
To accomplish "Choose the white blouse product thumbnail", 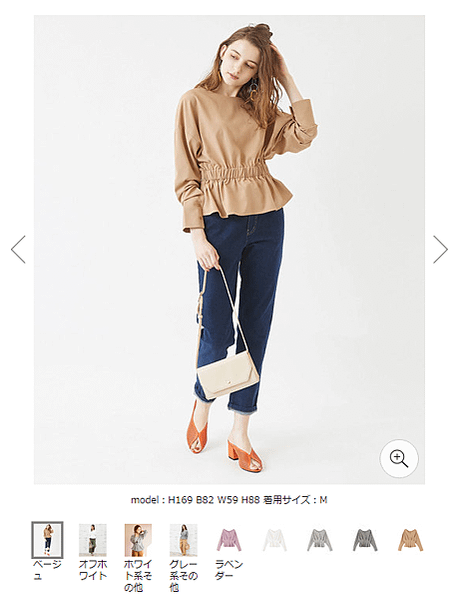I will (x=275, y=540).
